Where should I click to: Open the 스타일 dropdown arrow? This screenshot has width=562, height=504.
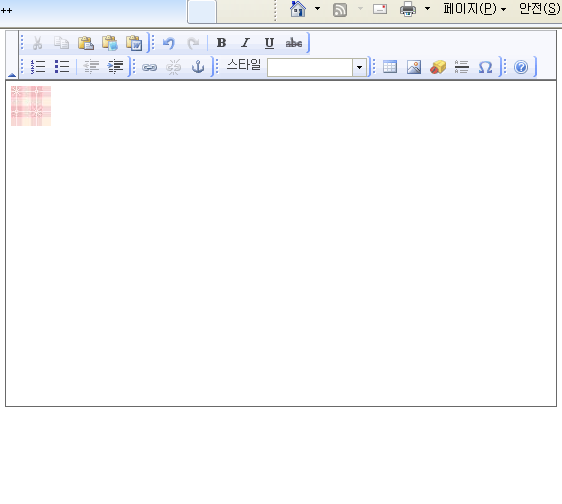[359, 67]
